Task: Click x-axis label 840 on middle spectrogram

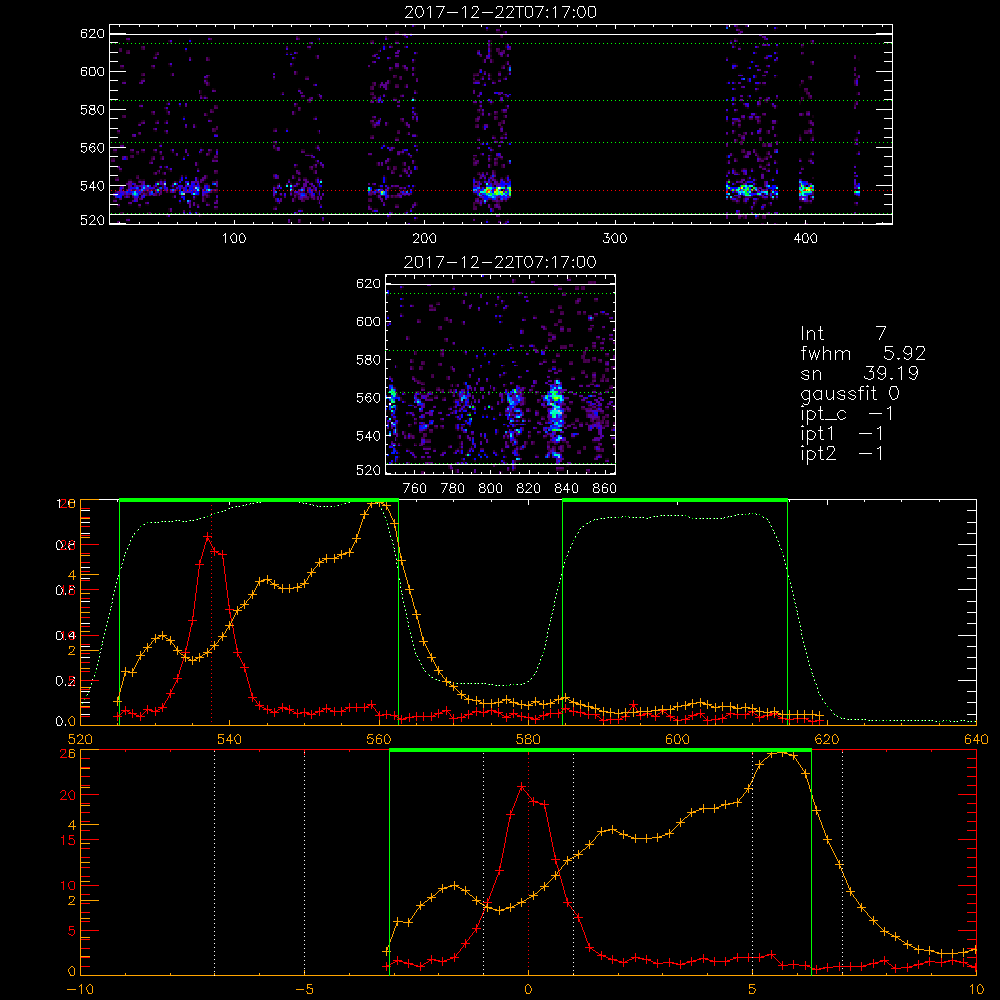Action: click(566, 489)
